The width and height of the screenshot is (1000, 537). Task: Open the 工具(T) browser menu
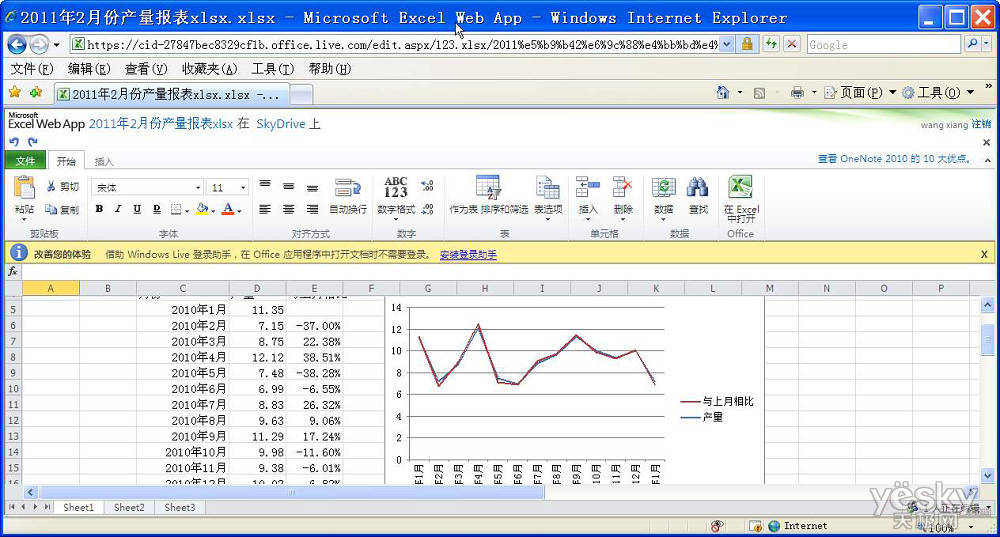[x=272, y=69]
